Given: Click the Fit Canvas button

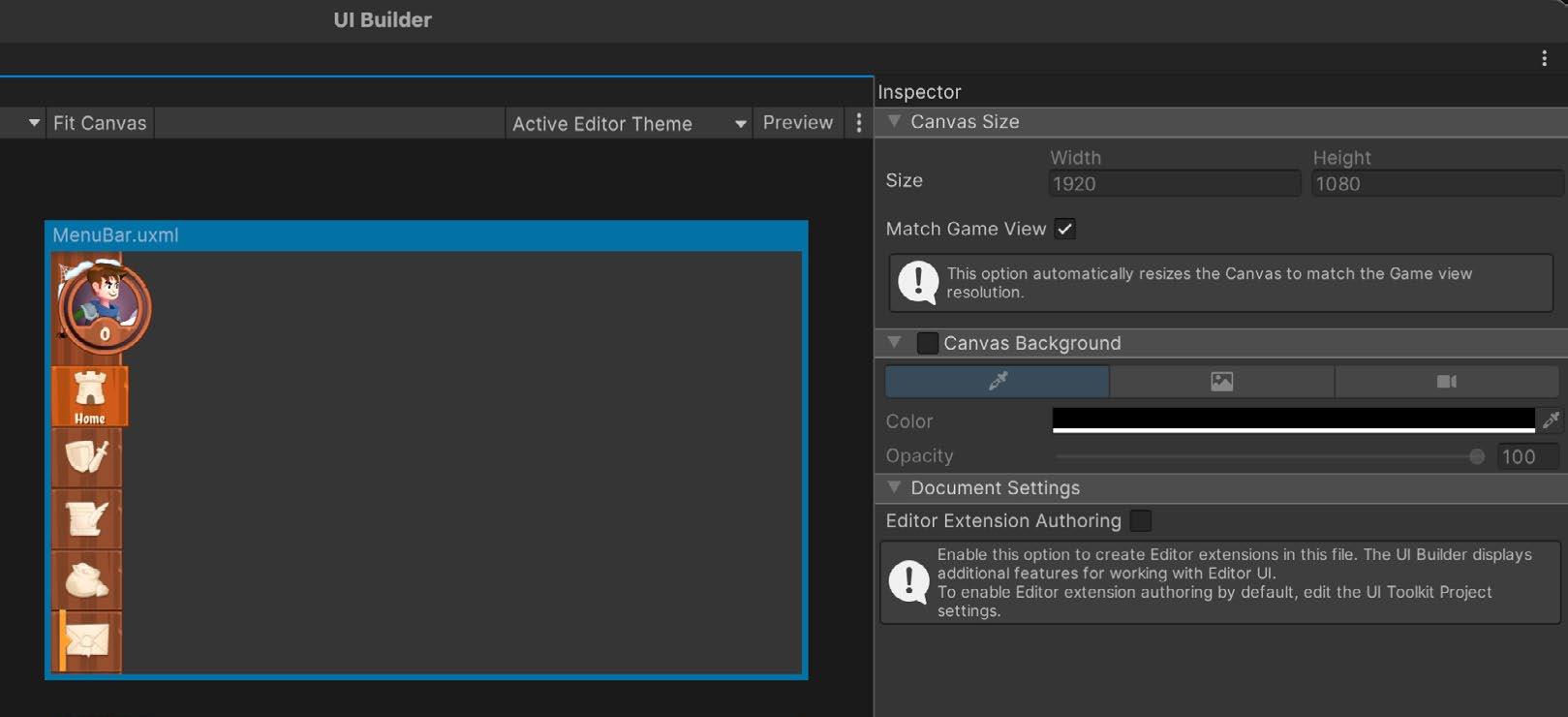Looking at the screenshot, I should click(100, 123).
